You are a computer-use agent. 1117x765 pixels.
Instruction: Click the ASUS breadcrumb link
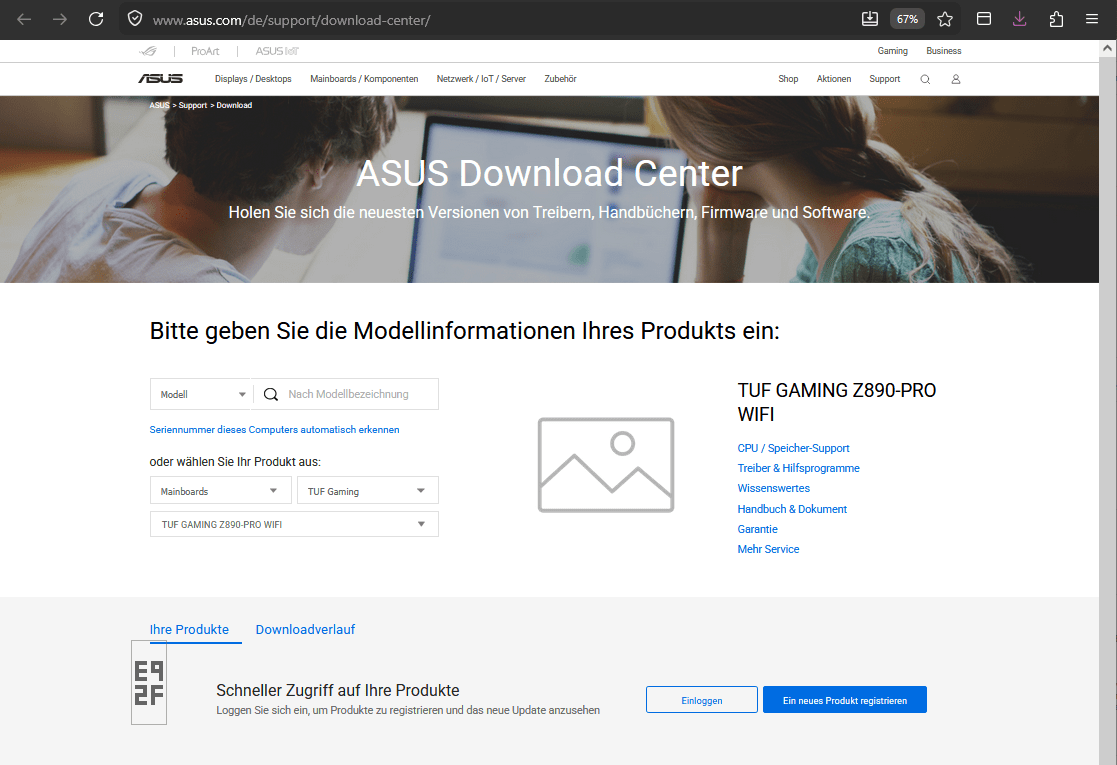[x=159, y=105]
